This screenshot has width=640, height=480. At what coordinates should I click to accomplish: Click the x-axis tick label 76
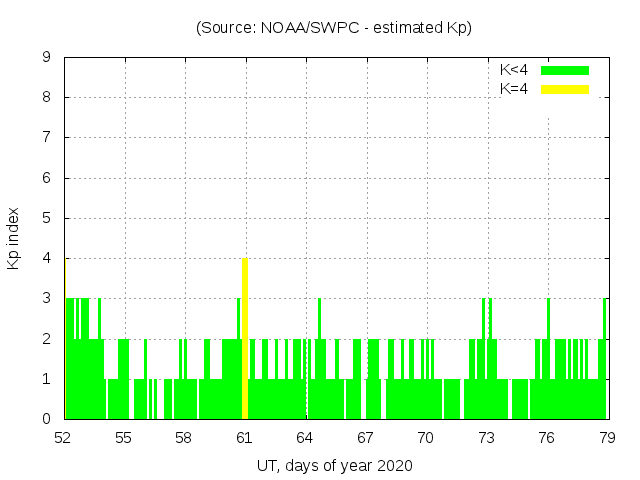click(x=546, y=438)
